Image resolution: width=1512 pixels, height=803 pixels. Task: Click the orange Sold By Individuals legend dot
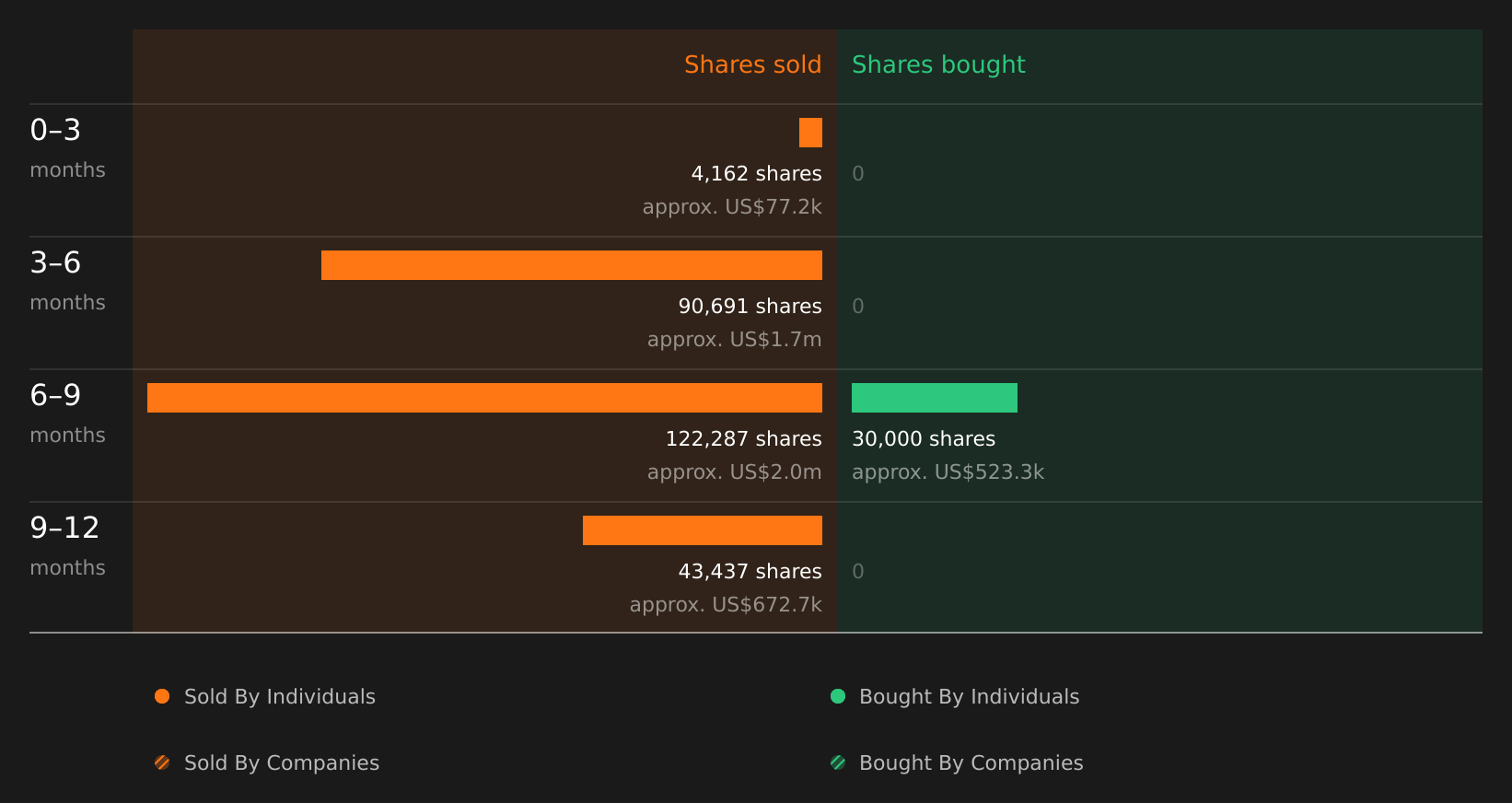(x=162, y=696)
